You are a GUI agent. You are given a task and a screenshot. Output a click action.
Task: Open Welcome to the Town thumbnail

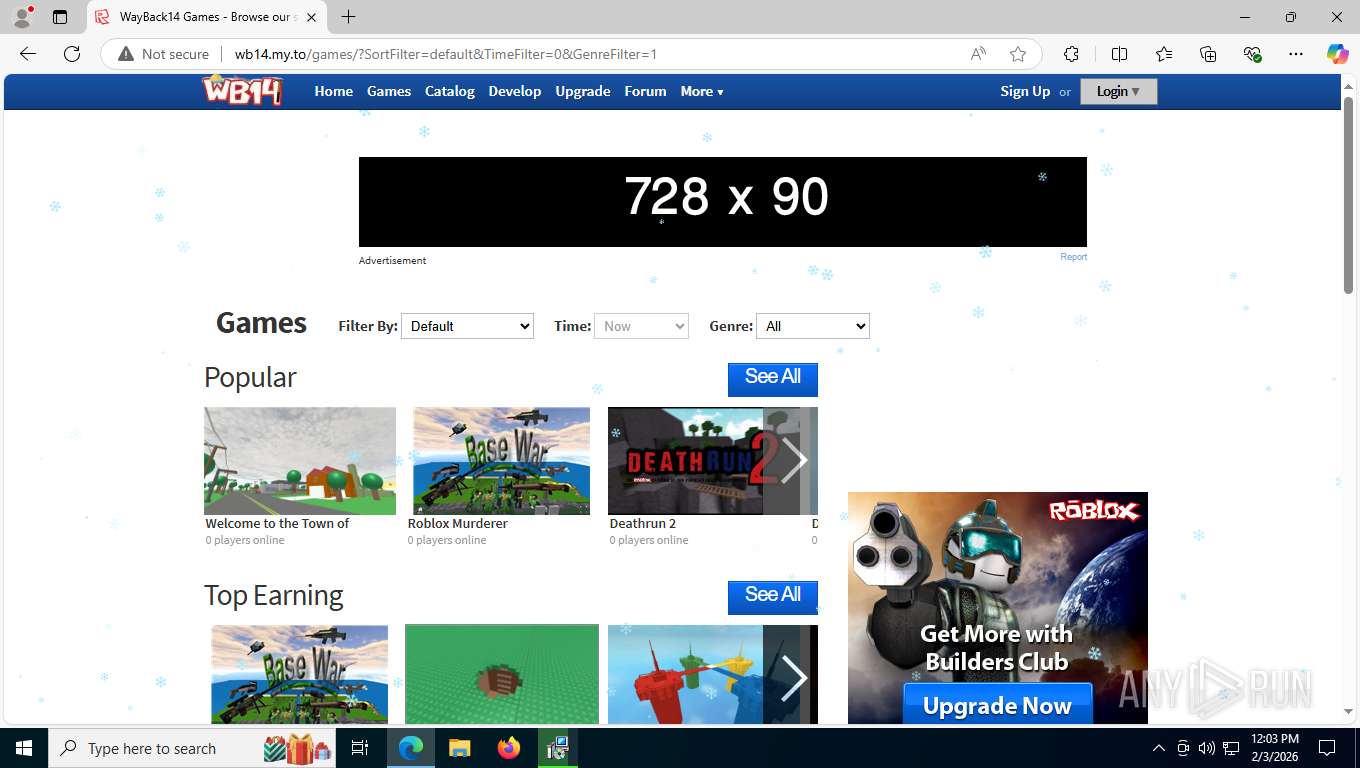tap(300, 461)
